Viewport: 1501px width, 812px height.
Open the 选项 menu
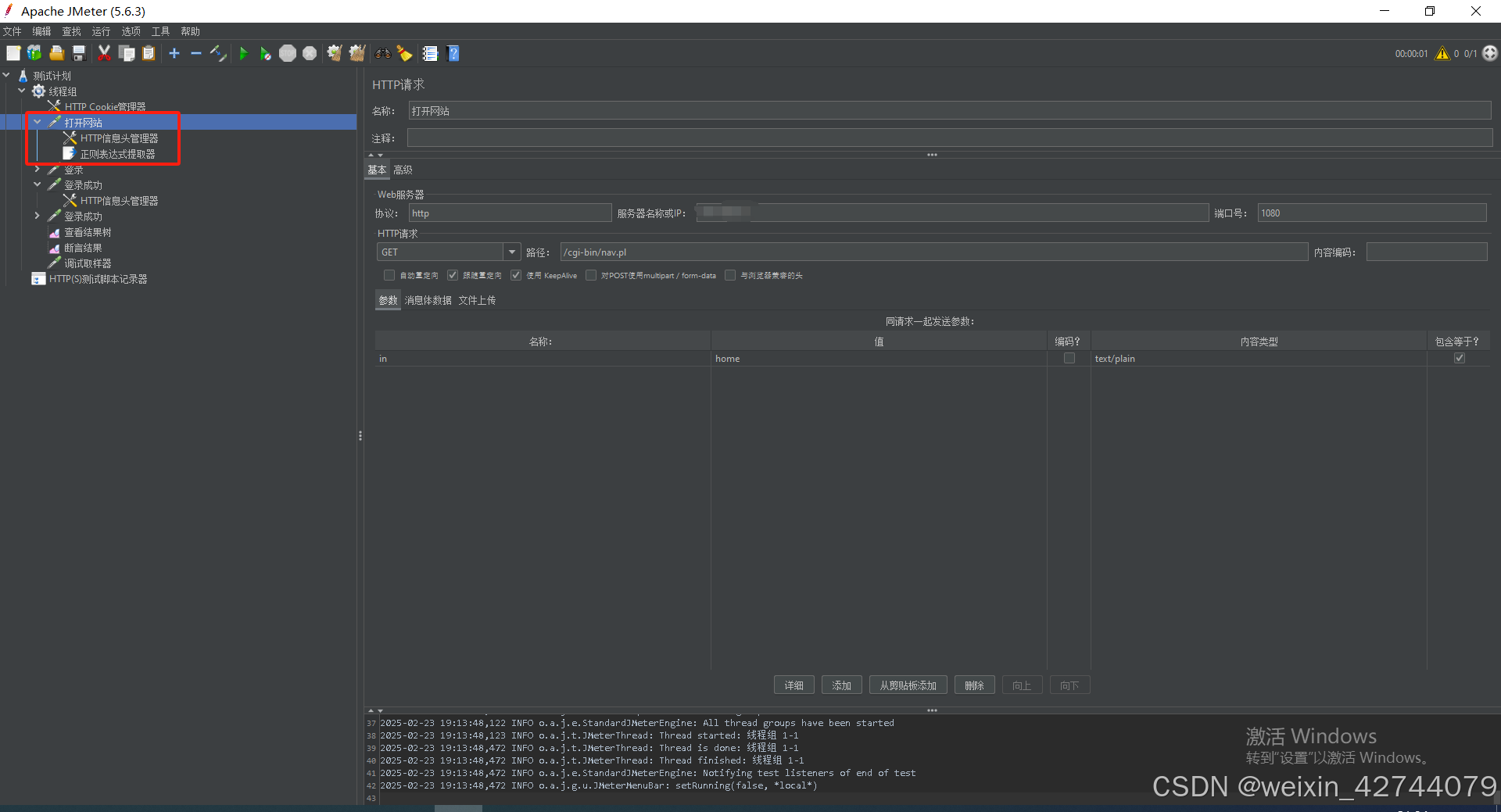[131, 31]
